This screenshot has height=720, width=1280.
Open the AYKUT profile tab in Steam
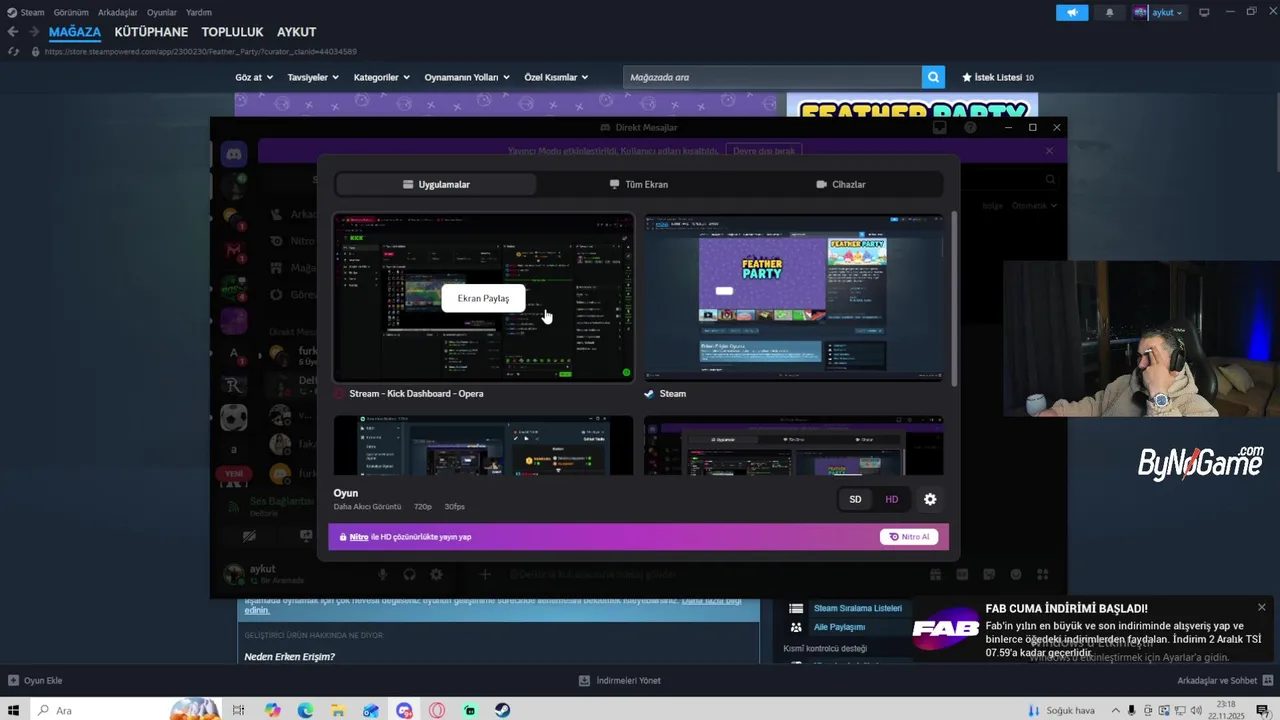pos(296,32)
